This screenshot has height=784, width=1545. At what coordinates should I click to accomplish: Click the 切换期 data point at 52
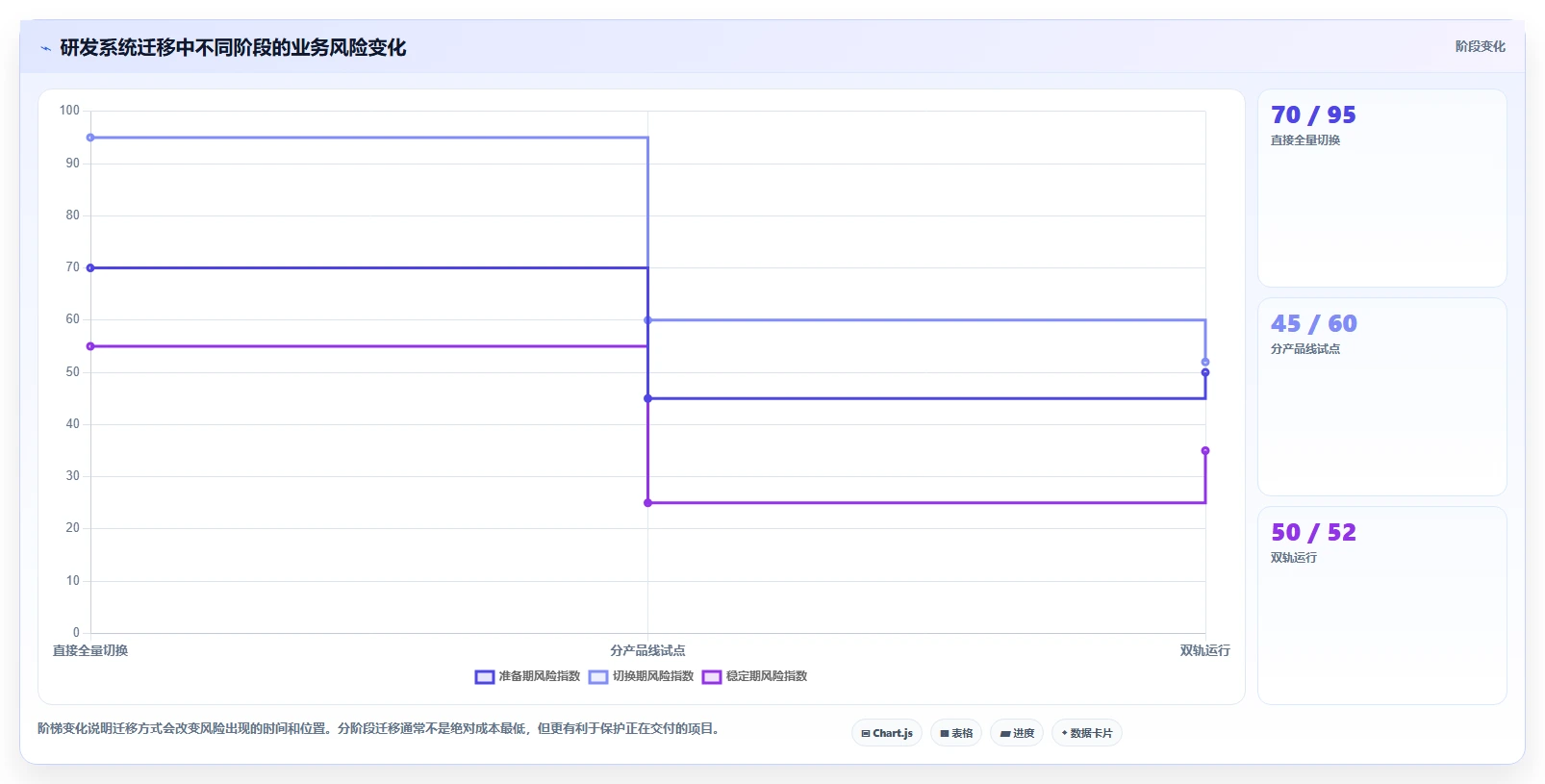[x=1205, y=363]
